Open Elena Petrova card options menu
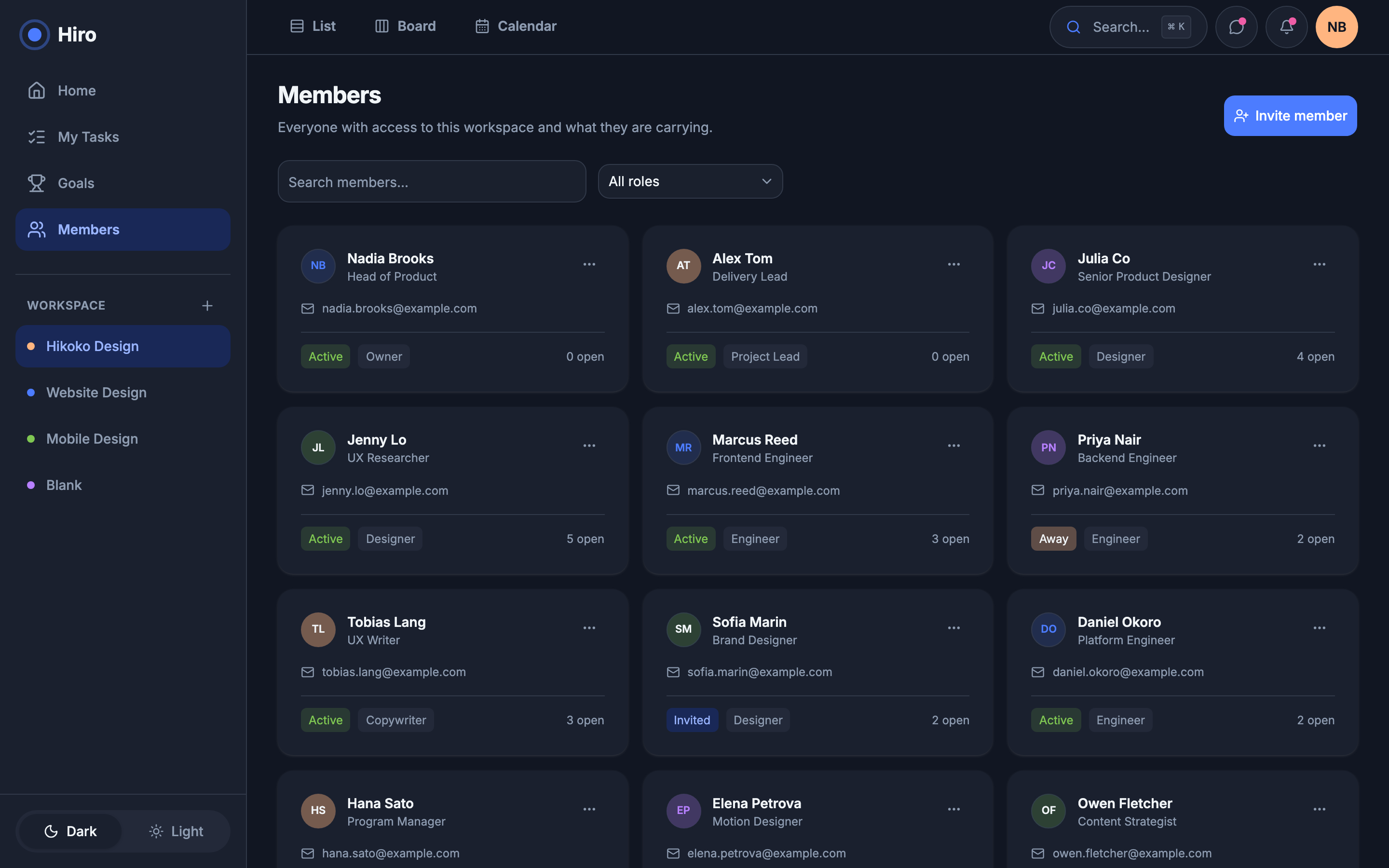 click(x=954, y=810)
